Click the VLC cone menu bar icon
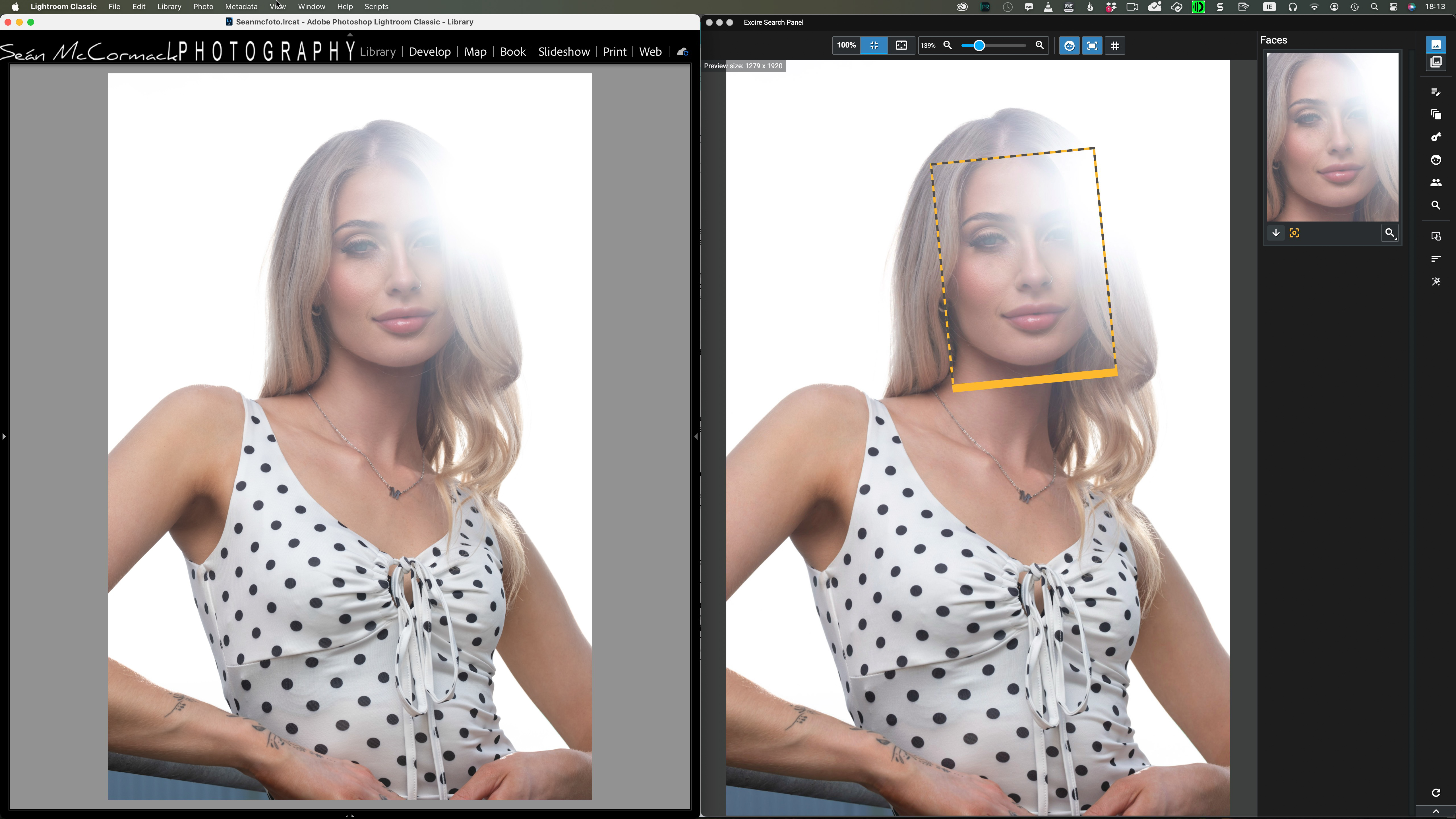This screenshot has height=819, width=1456. pyautogui.click(x=1048, y=7)
